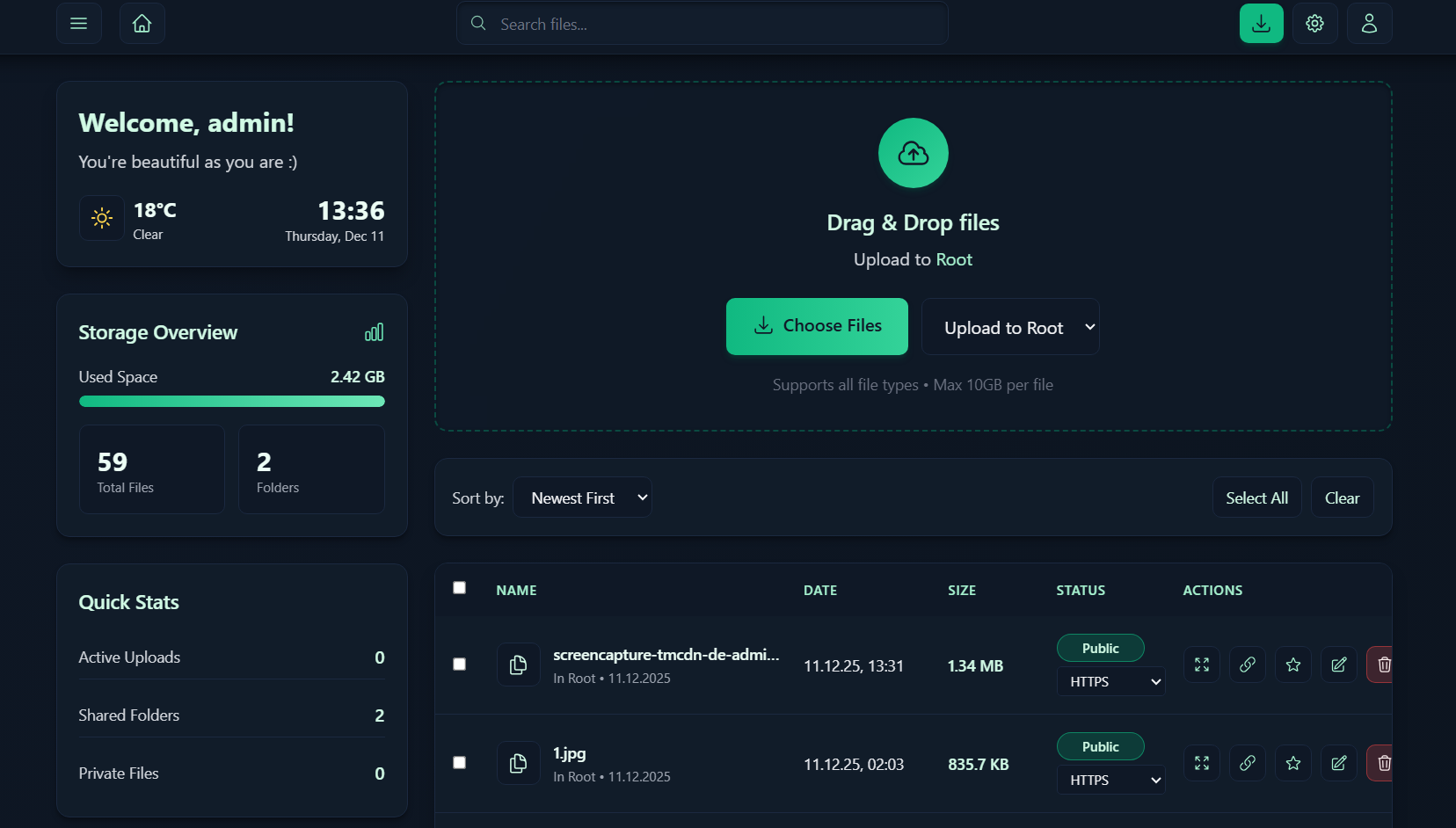Open settings gear in top bar

[x=1314, y=24]
